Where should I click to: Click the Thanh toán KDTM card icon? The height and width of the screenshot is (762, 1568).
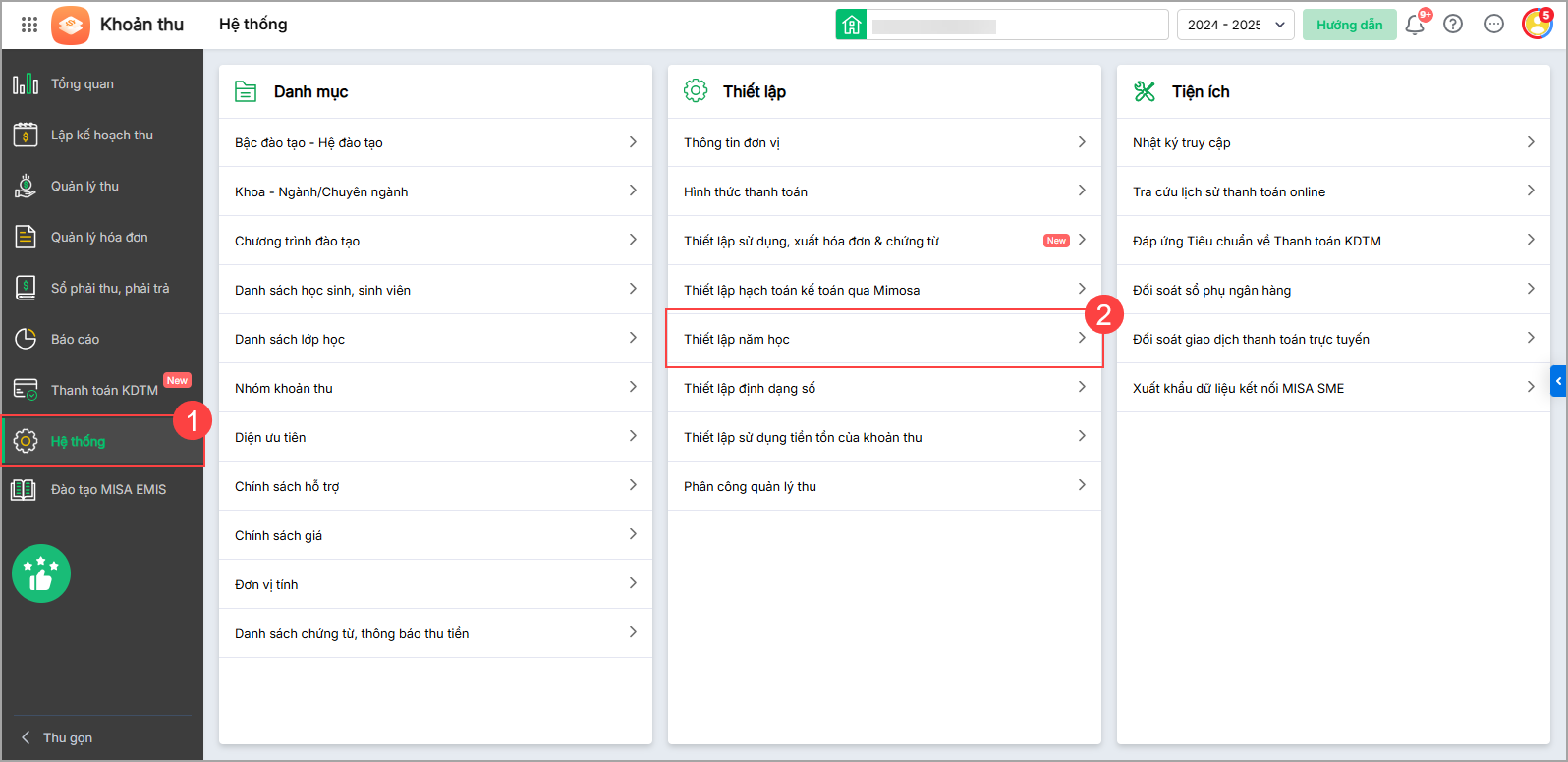tap(26, 390)
